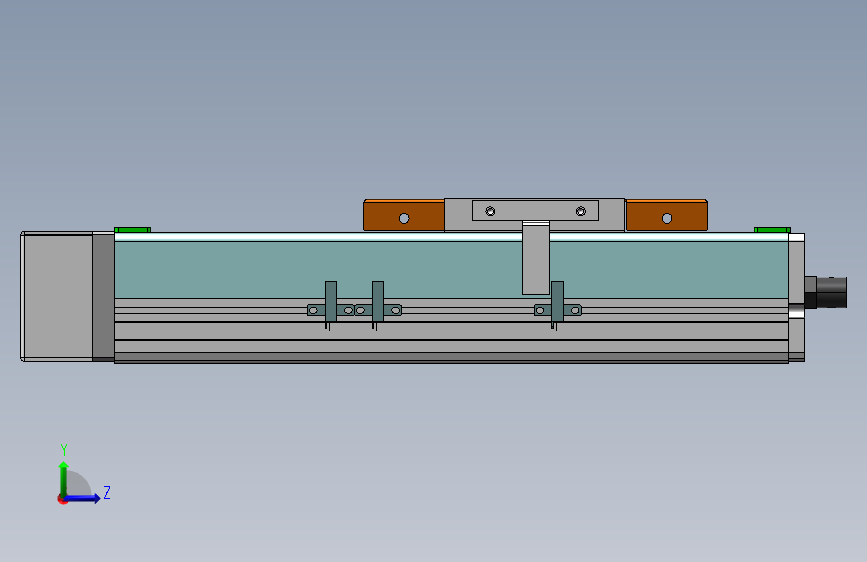The image size is (867, 562).
Task: Select the teal cover strip of the actuator
Action: pos(451,270)
